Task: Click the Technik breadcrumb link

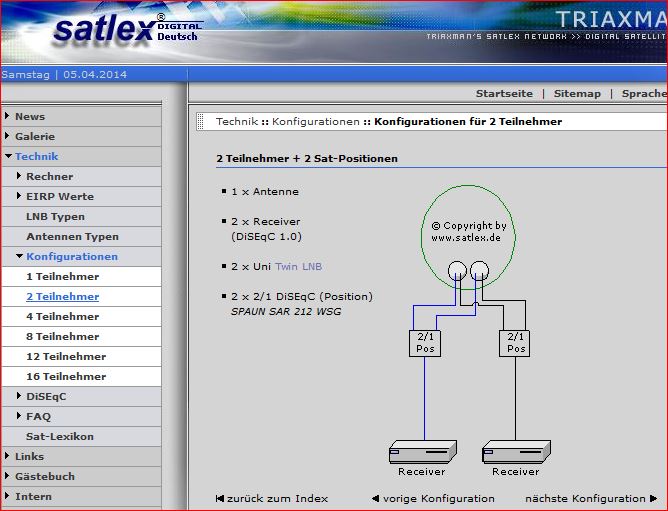Action: [237, 121]
